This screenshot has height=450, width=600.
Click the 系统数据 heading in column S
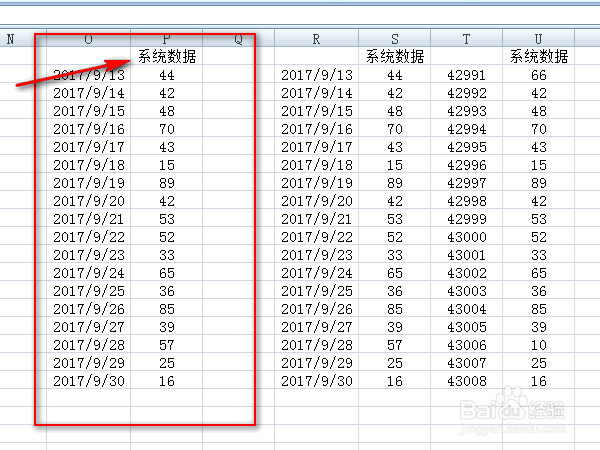coord(395,57)
